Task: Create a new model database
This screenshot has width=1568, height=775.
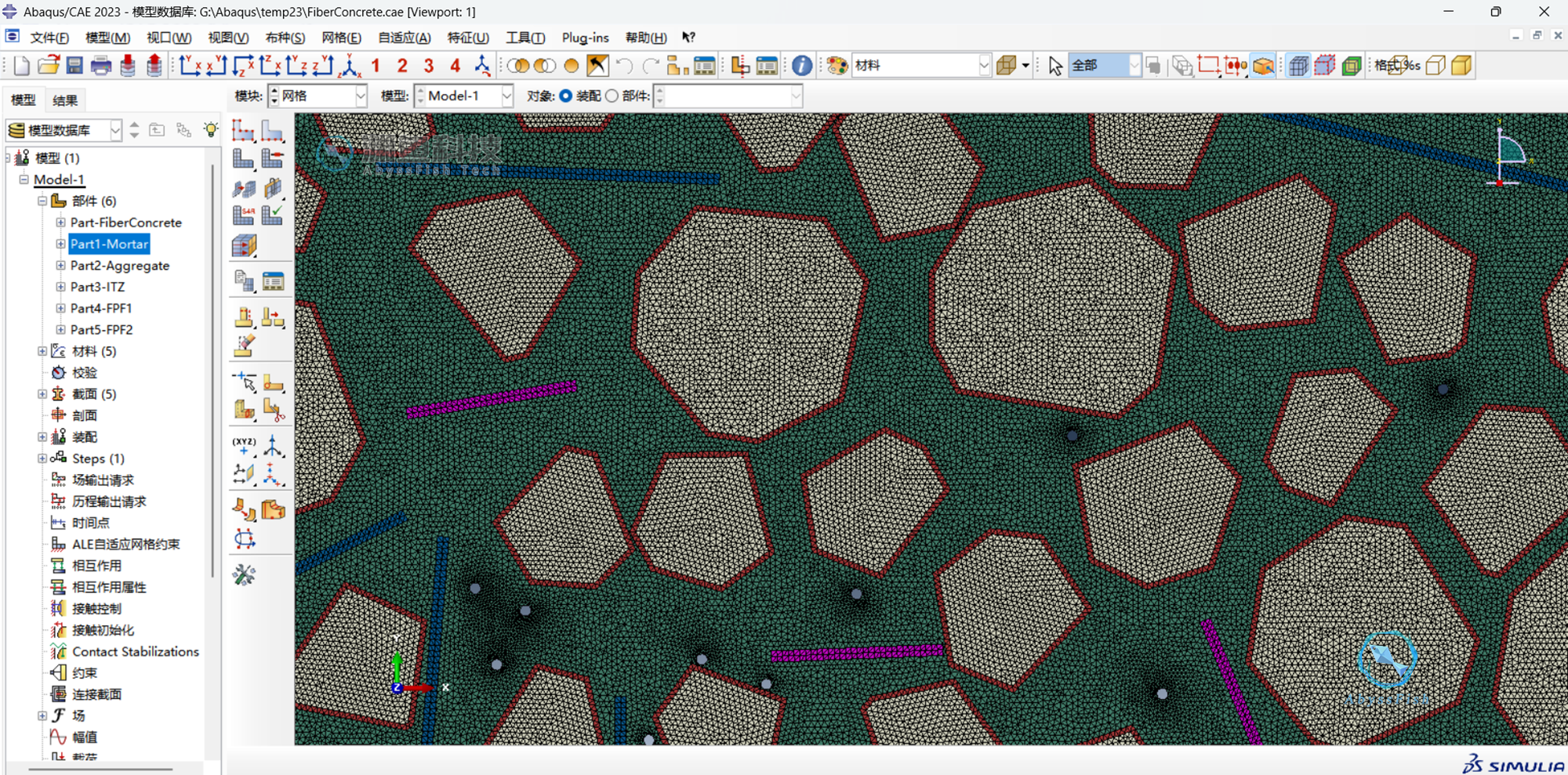Action: pyautogui.click(x=22, y=66)
